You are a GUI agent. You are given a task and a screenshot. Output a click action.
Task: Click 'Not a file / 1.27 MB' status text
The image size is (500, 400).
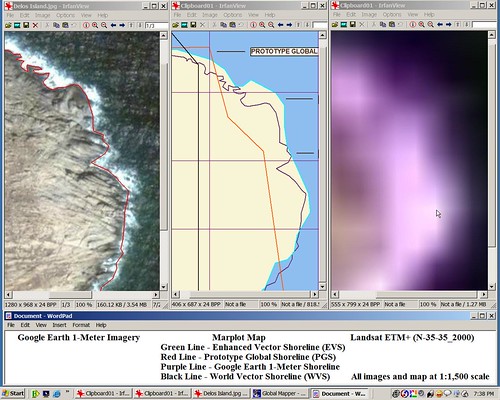[464, 304]
